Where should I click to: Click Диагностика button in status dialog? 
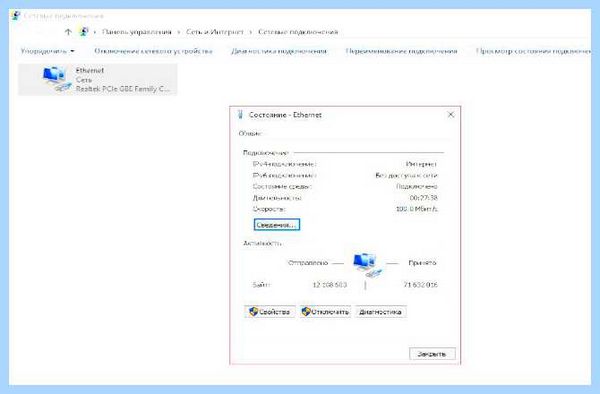point(381,312)
